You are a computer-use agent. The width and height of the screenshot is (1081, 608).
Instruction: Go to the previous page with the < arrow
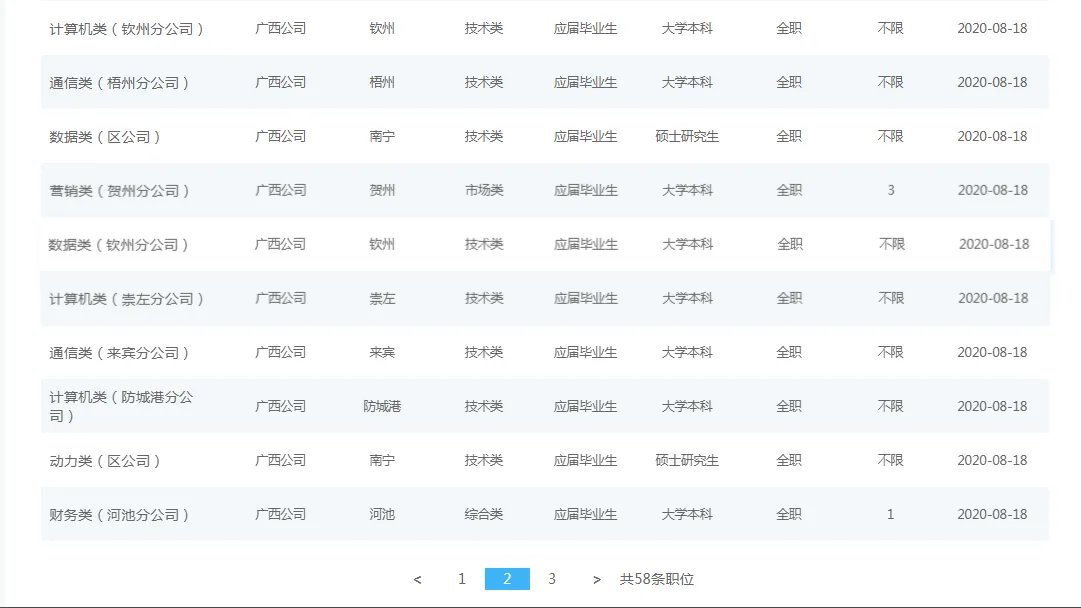point(418,578)
